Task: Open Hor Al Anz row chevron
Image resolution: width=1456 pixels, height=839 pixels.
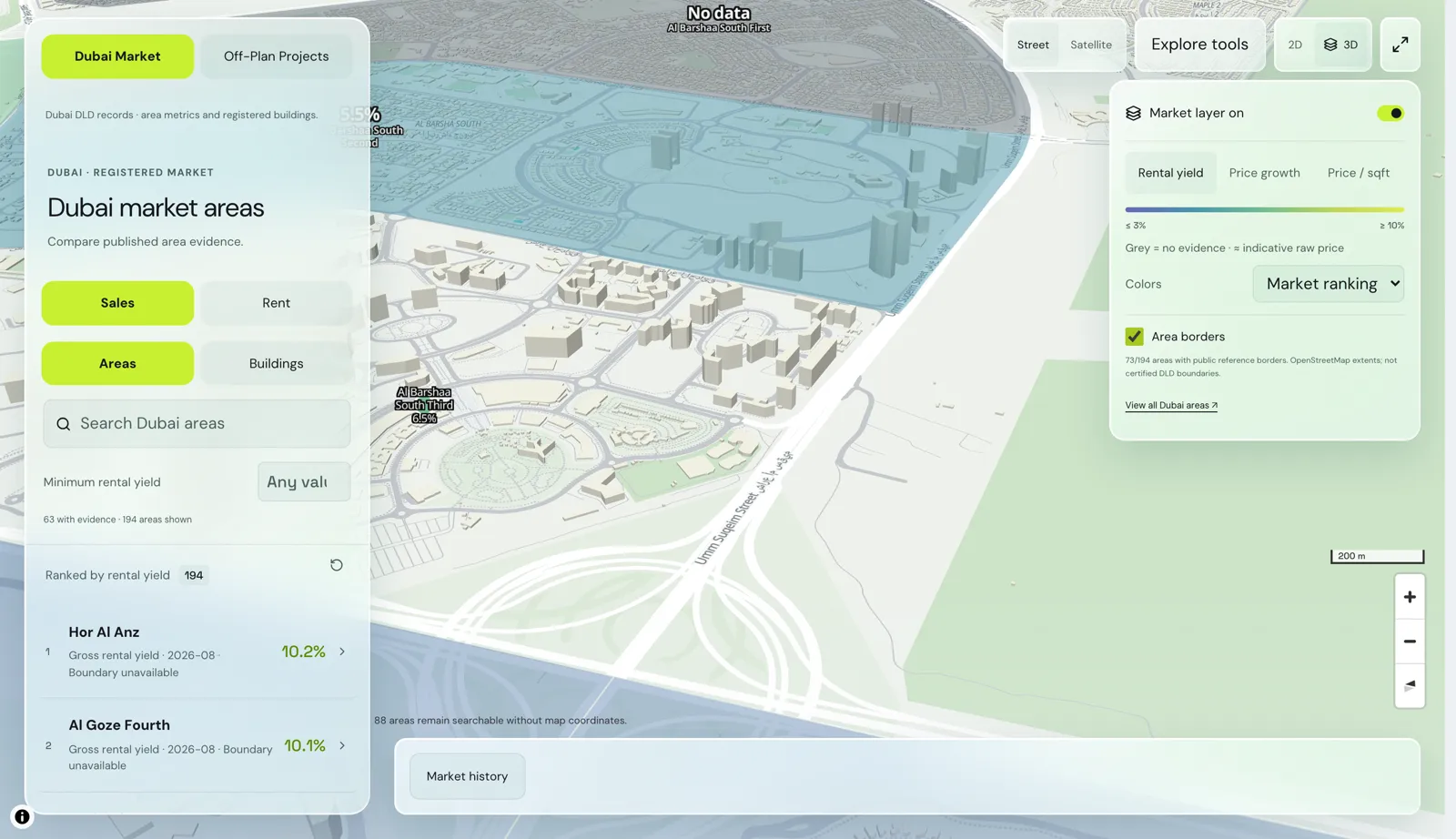Action: (x=342, y=652)
